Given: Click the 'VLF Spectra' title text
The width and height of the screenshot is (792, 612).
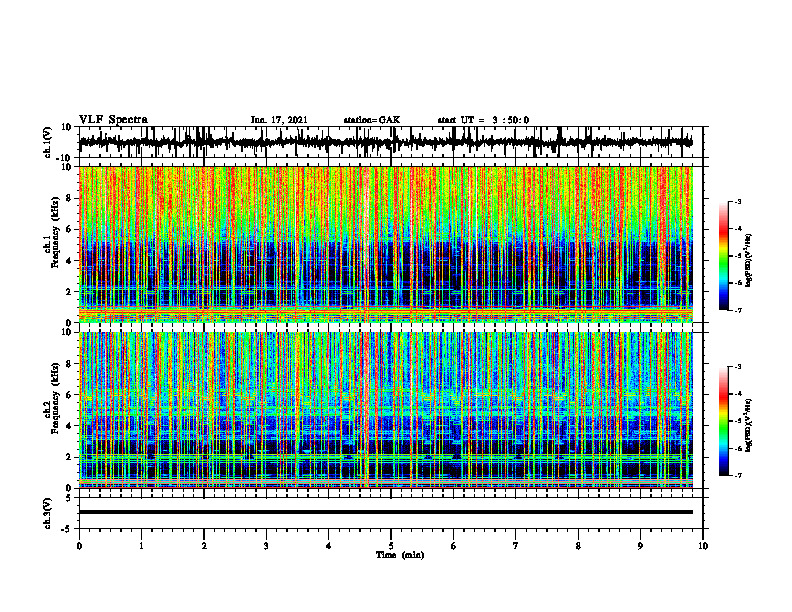Looking at the screenshot, I should 113,120.
